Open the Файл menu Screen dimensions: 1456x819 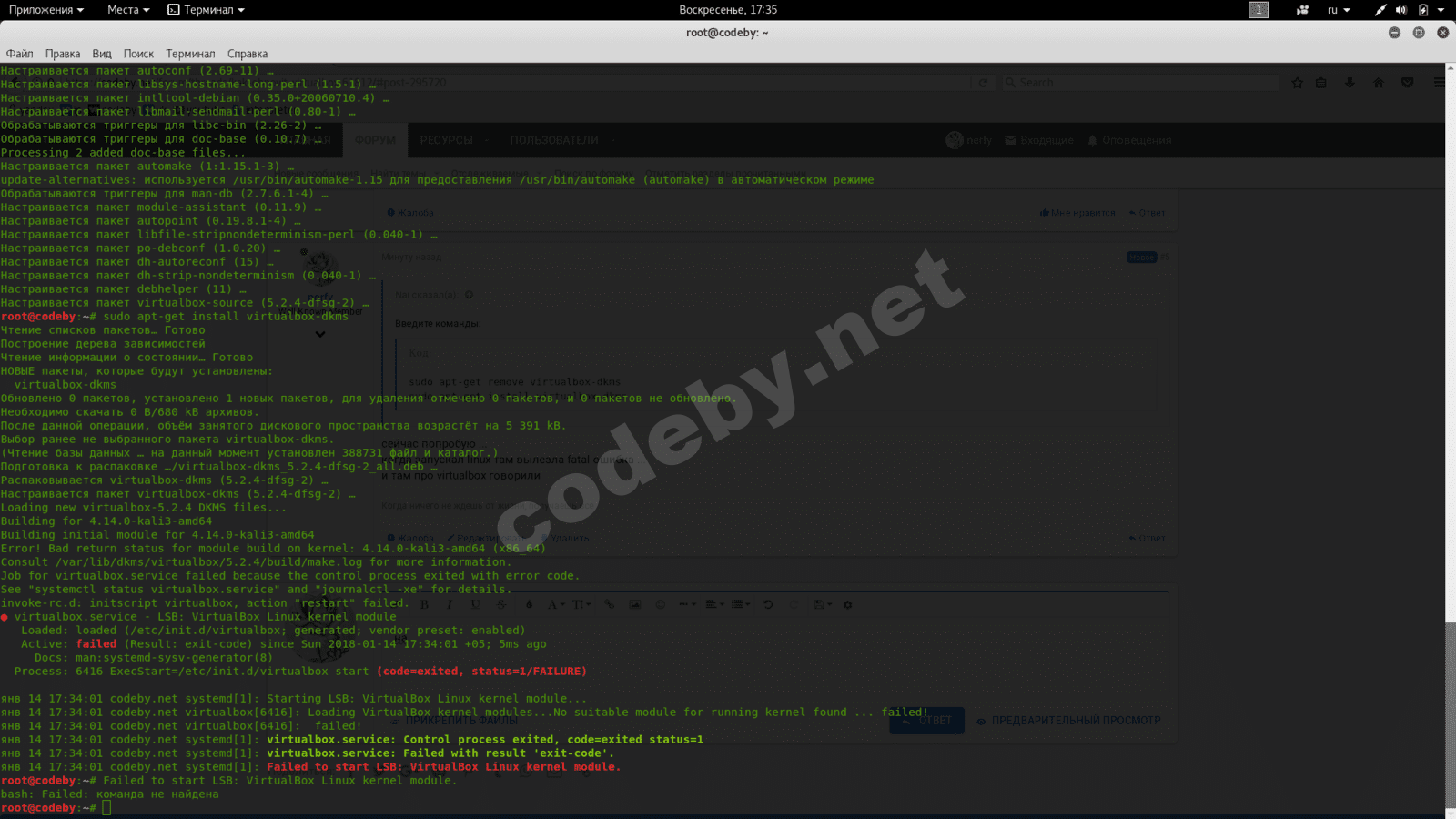point(19,54)
